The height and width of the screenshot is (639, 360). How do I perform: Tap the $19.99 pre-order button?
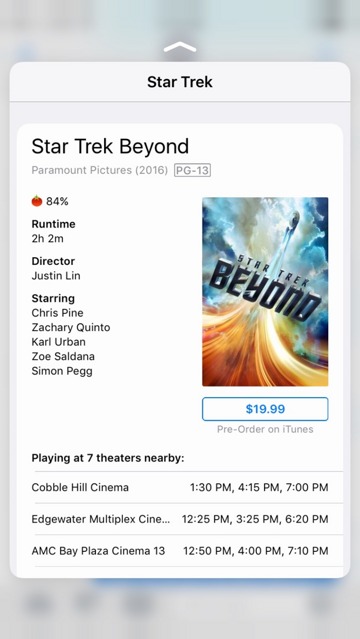coord(265,409)
